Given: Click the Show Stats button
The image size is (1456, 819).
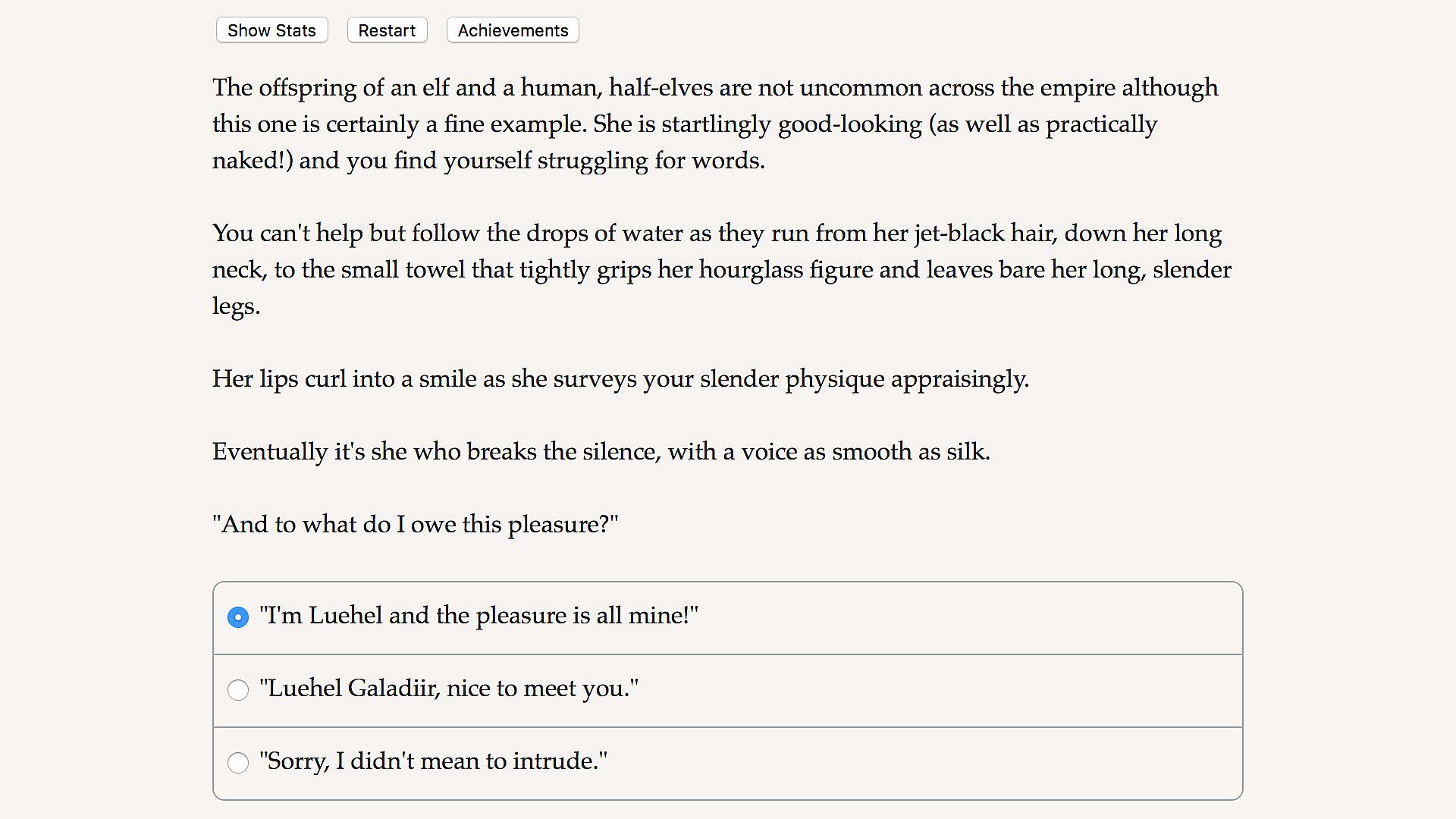Looking at the screenshot, I should (x=271, y=30).
